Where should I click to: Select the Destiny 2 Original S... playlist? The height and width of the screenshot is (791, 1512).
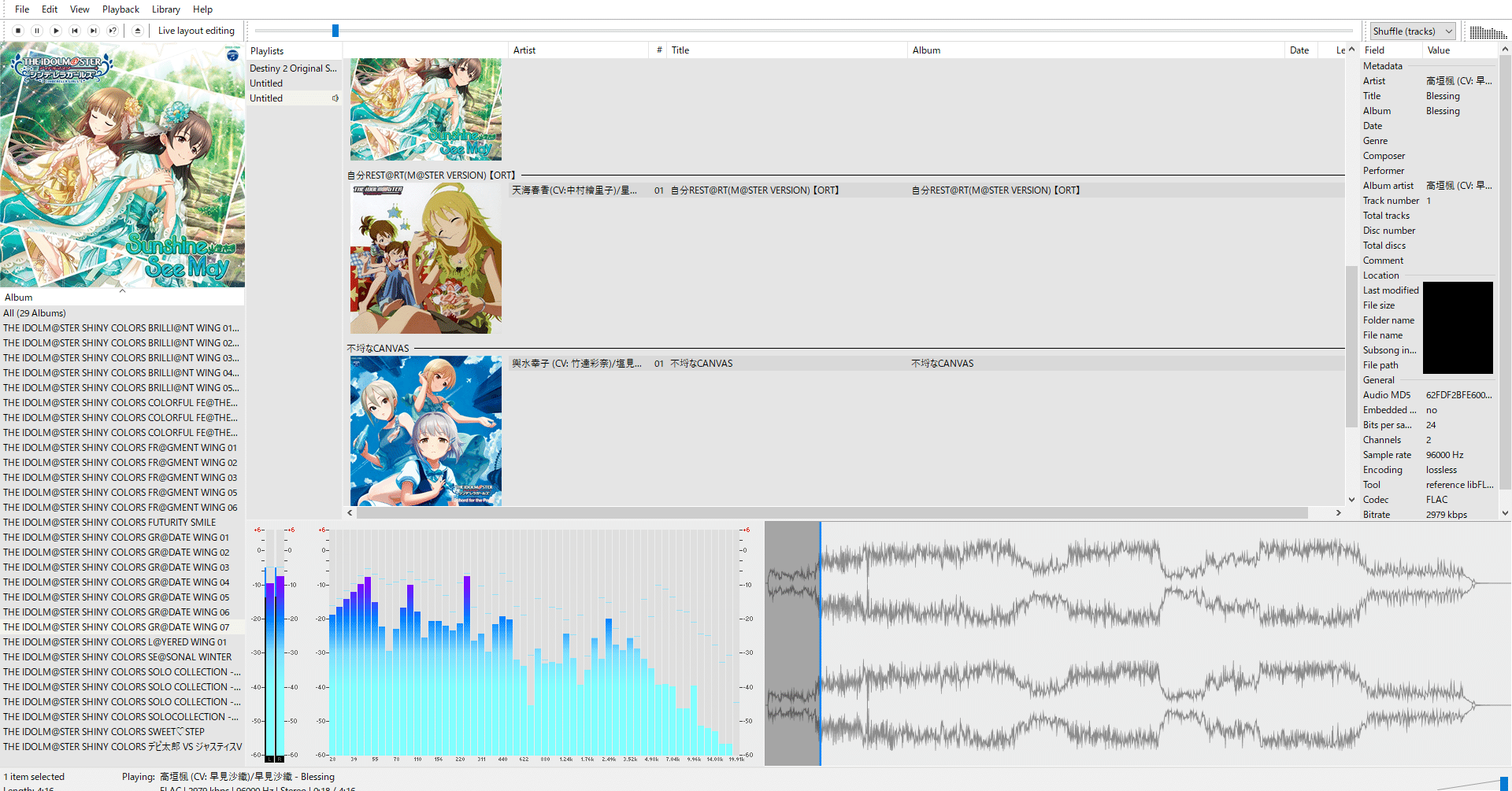pyautogui.click(x=293, y=68)
